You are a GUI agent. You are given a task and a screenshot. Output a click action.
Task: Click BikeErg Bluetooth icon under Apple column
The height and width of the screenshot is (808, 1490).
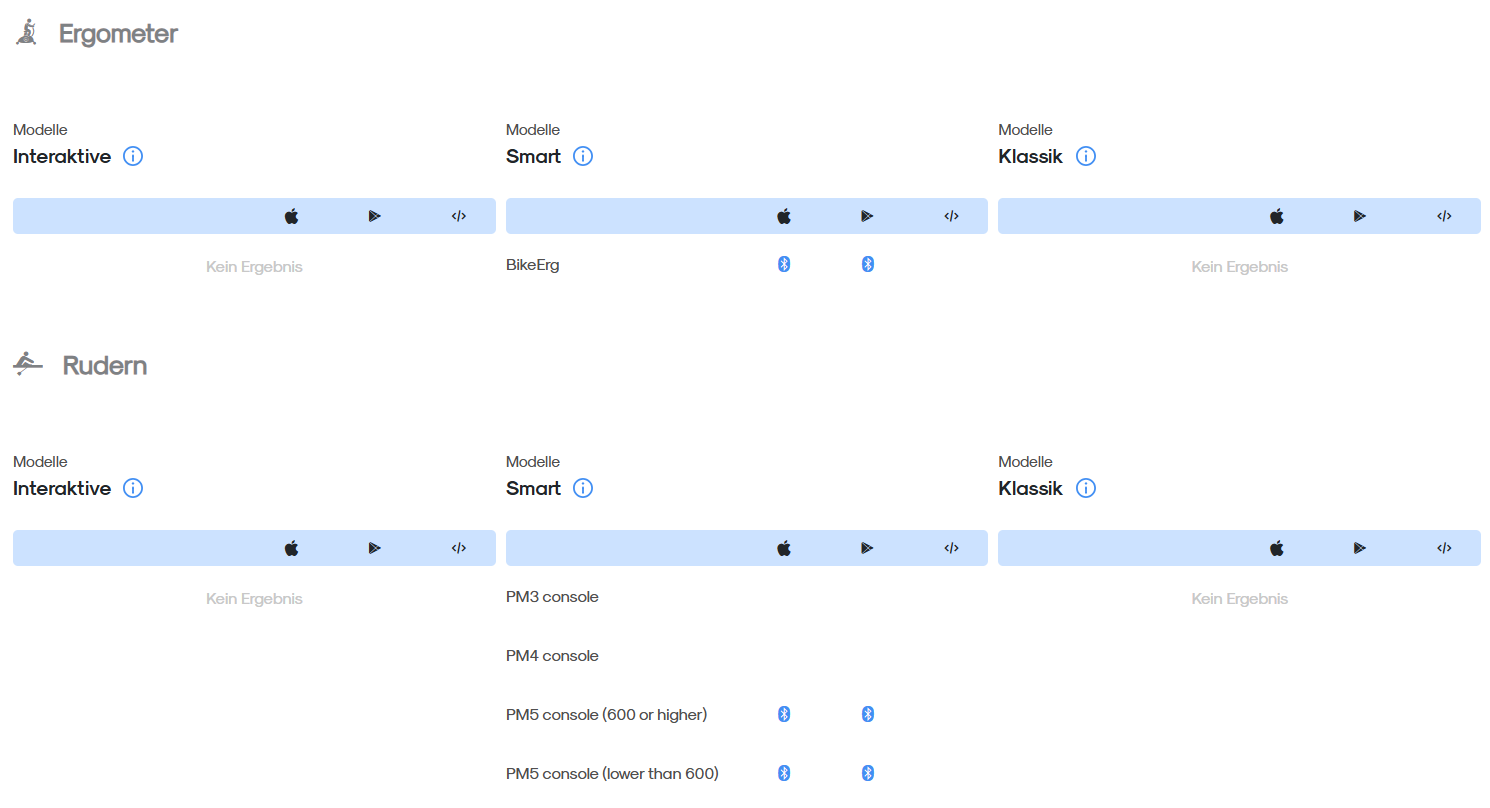tap(784, 264)
